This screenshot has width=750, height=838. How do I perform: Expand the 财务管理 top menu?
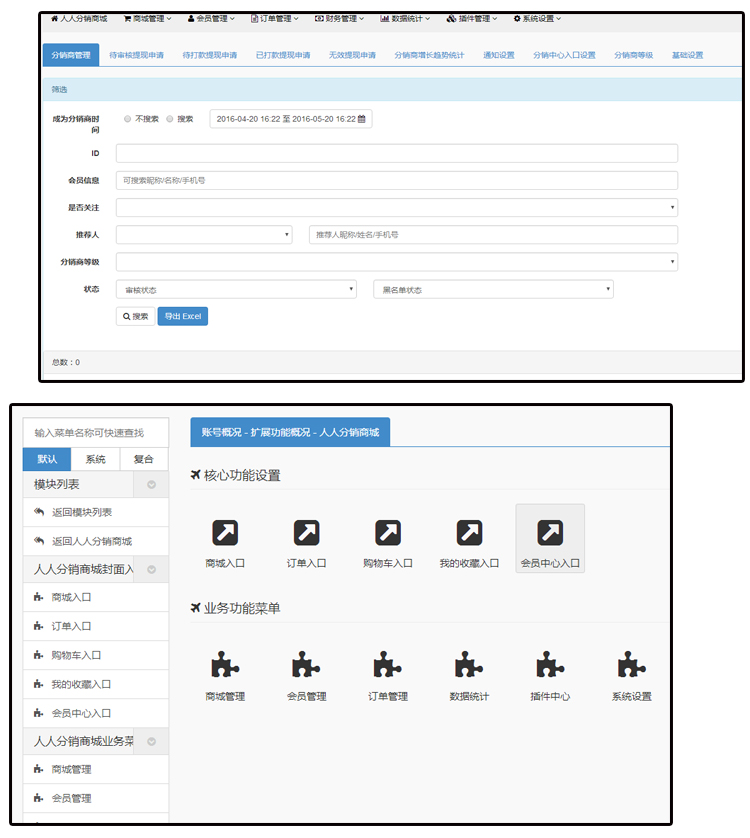click(x=339, y=19)
